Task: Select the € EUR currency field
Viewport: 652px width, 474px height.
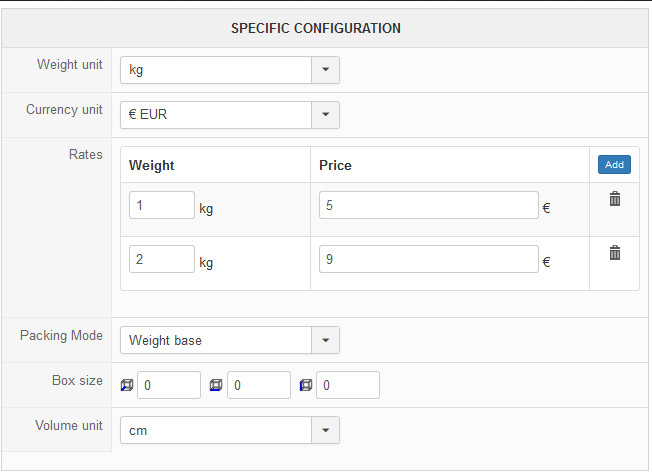Action: (216, 115)
